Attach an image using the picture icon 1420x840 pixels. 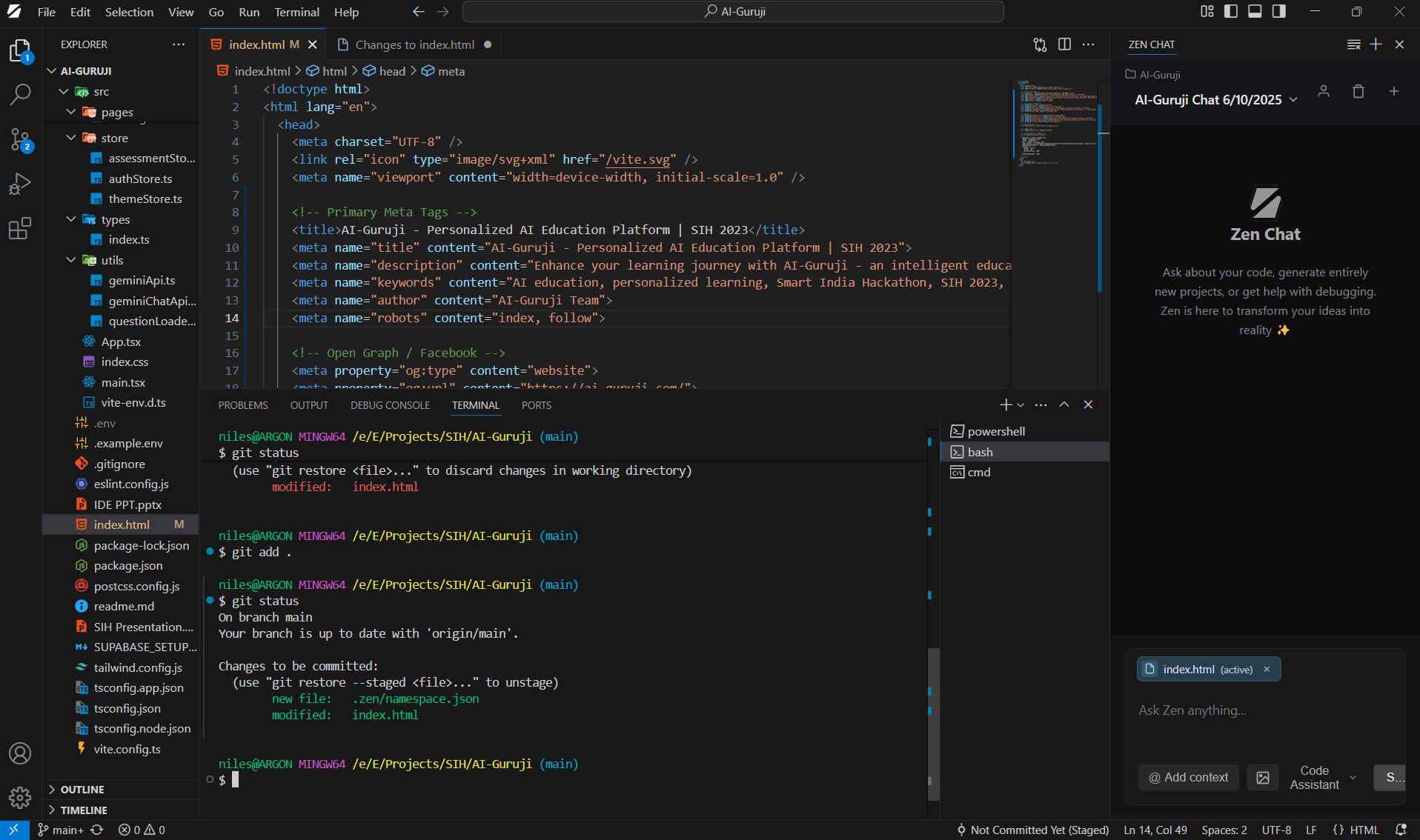pyautogui.click(x=1263, y=777)
